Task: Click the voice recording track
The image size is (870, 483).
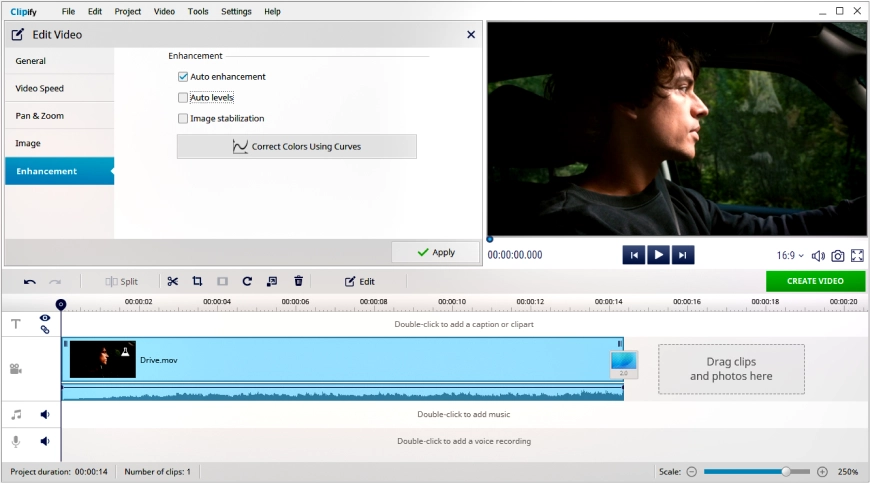Action: point(464,441)
